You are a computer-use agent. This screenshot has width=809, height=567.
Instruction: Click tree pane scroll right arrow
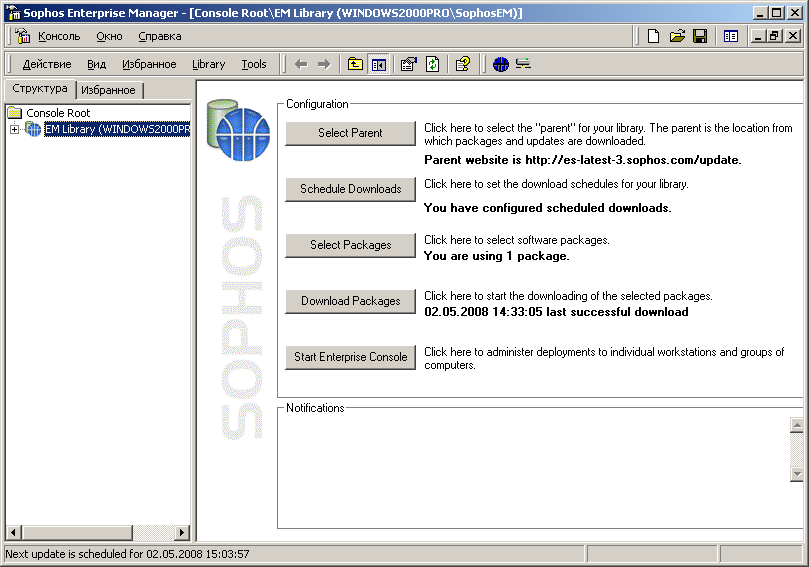pos(182,532)
